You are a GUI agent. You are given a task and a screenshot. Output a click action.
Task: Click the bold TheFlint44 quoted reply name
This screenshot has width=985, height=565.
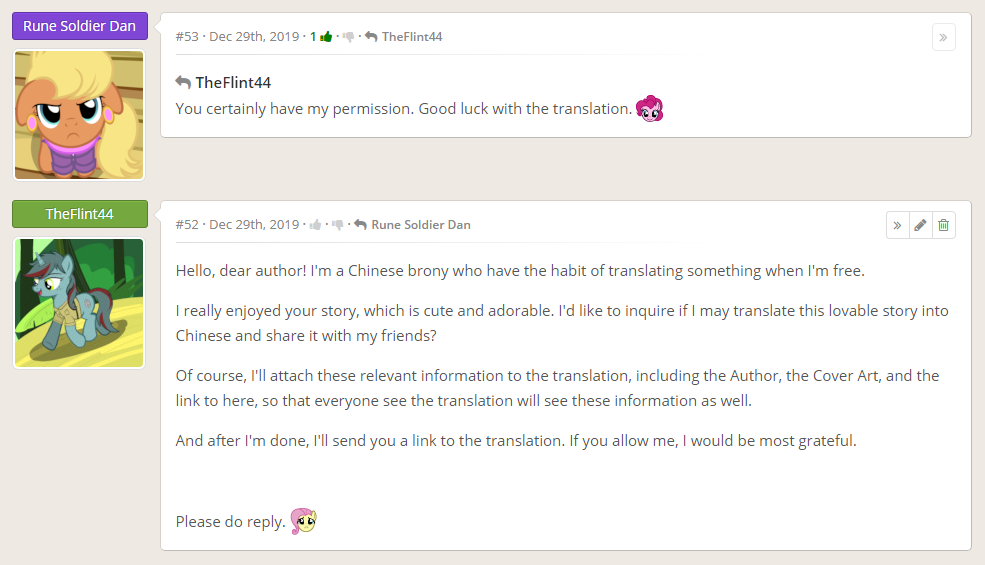pos(233,82)
